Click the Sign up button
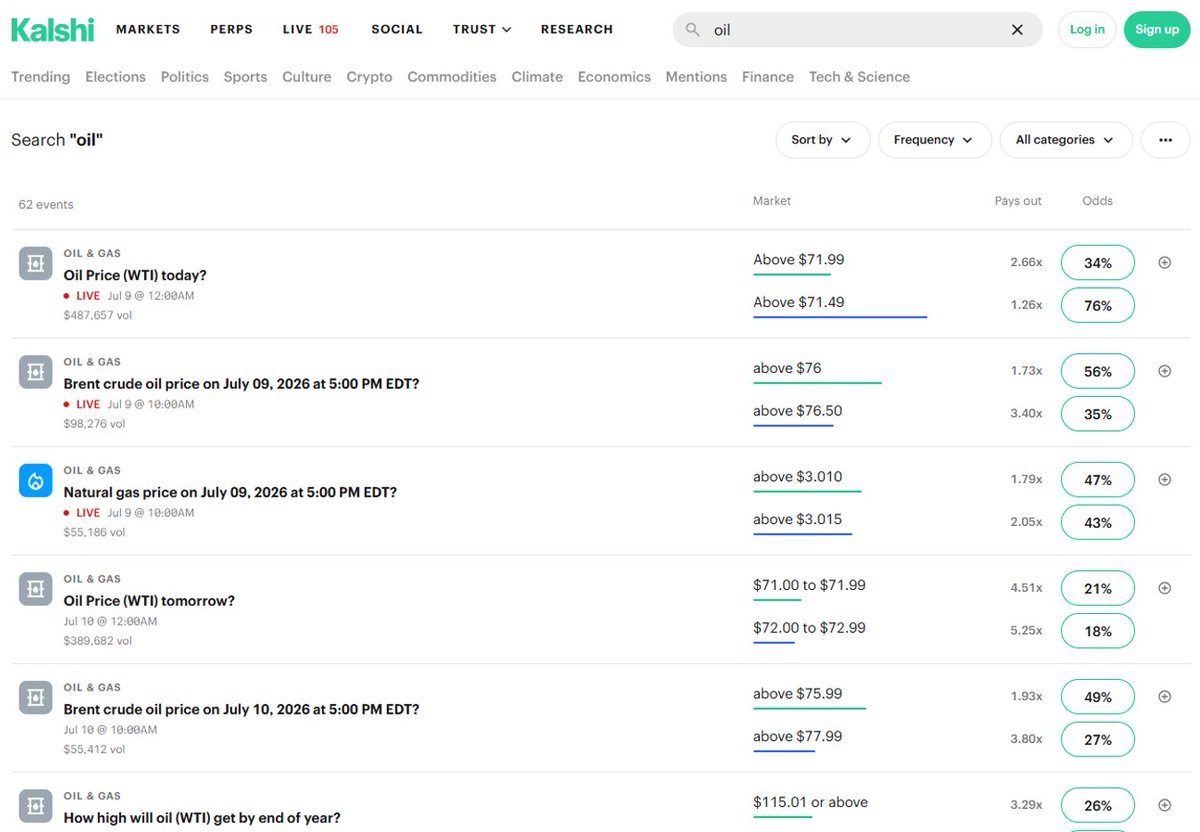The width and height of the screenshot is (1200, 832). coord(1157,30)
